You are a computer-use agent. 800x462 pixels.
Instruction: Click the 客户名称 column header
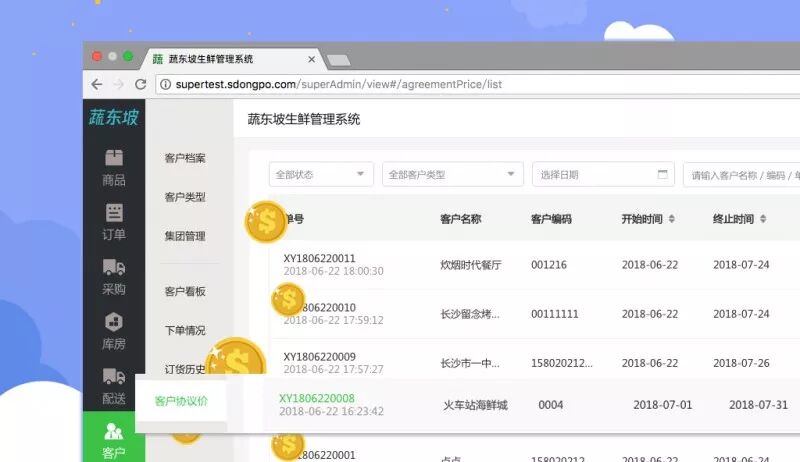[x=460, y=219]
